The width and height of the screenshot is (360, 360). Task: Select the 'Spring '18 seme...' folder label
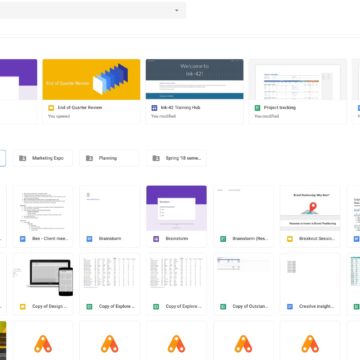183,158
